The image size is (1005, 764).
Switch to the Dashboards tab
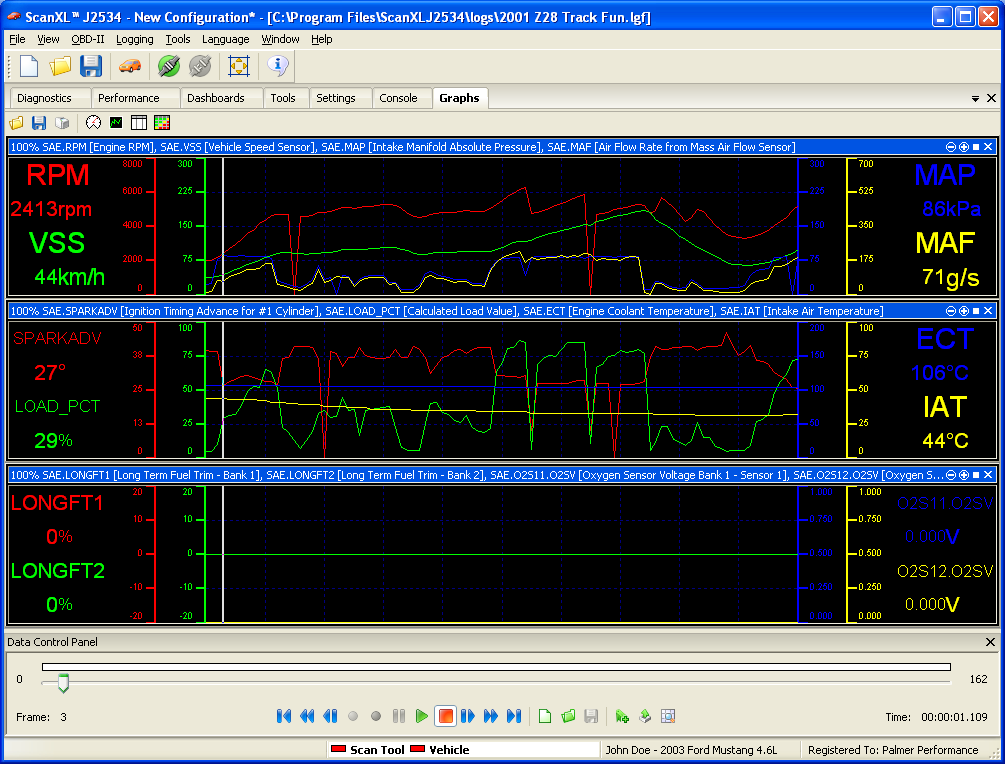[x=215, y=98]
